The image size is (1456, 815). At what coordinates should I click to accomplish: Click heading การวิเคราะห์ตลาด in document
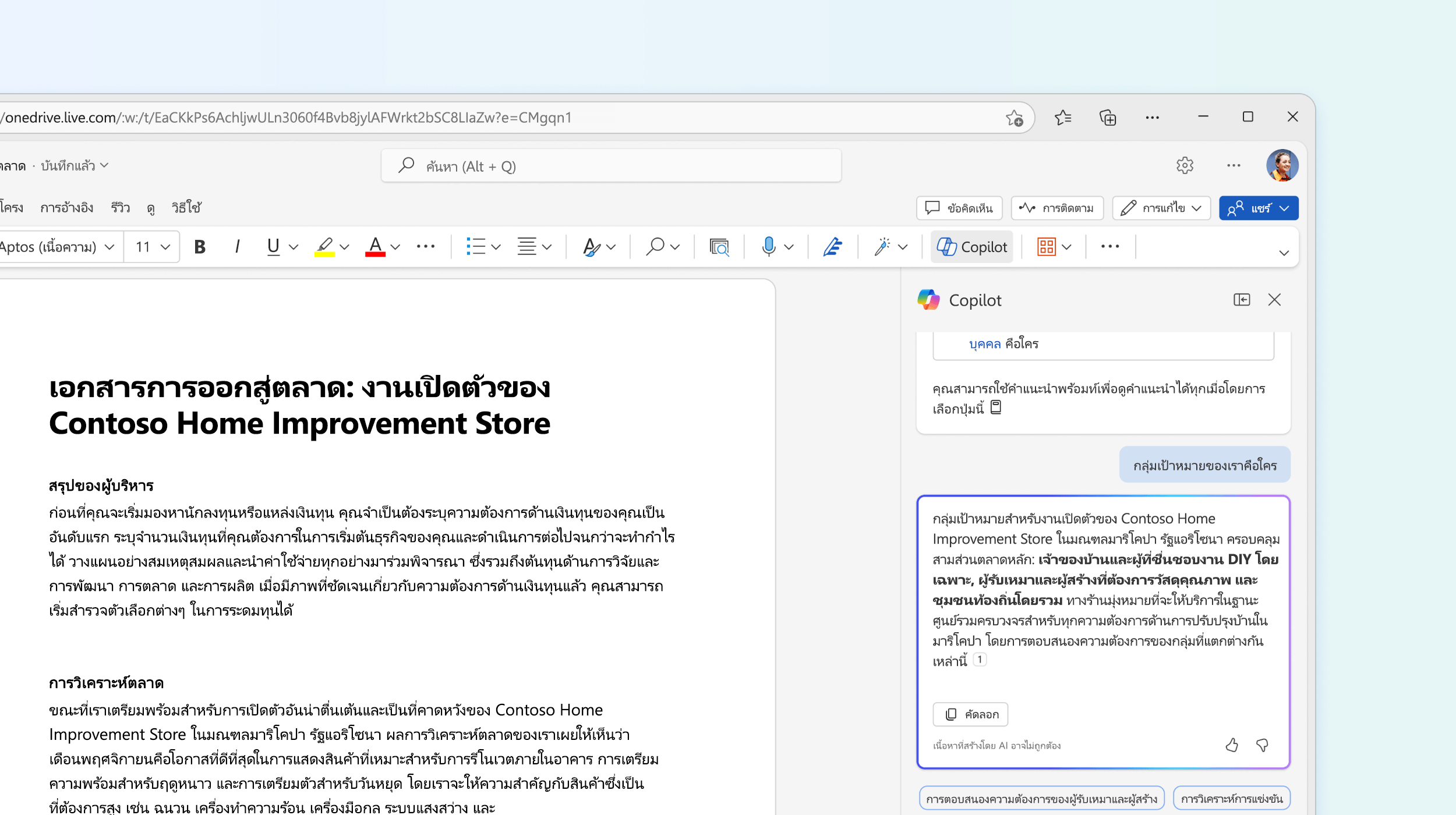(x=106, y=683)
